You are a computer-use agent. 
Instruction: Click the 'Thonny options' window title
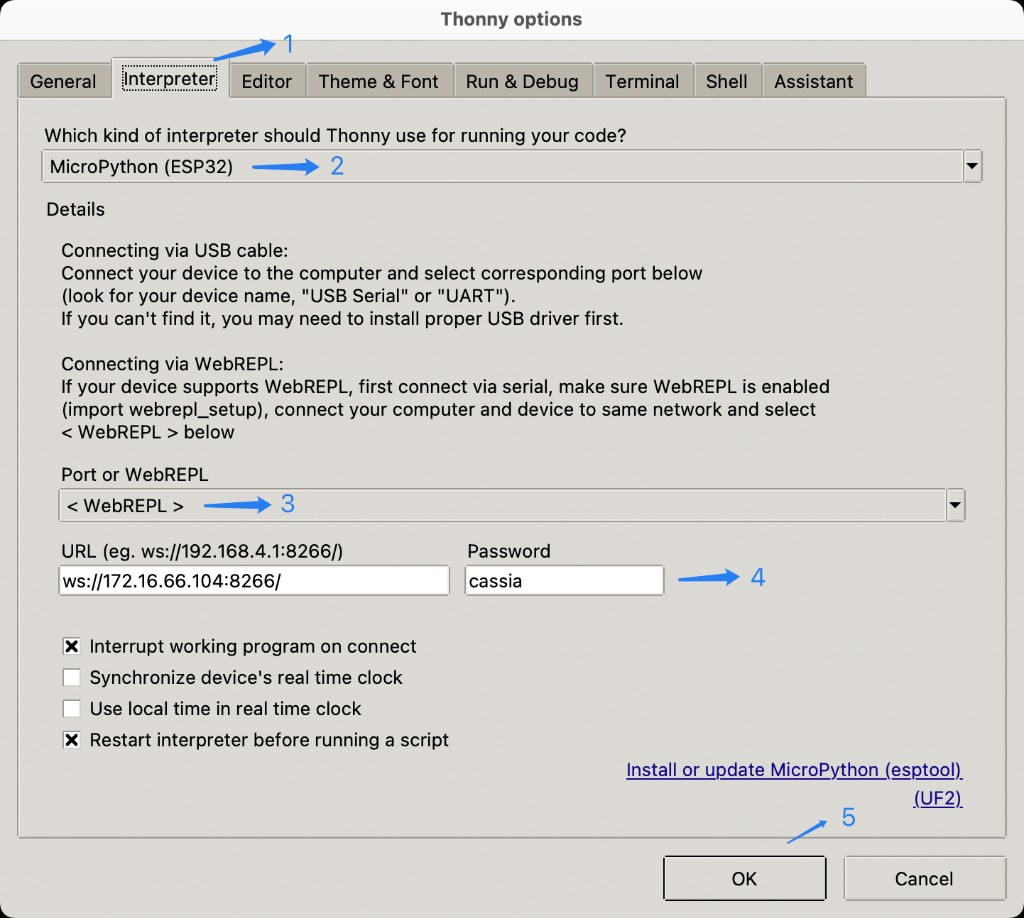coord(511,20)
